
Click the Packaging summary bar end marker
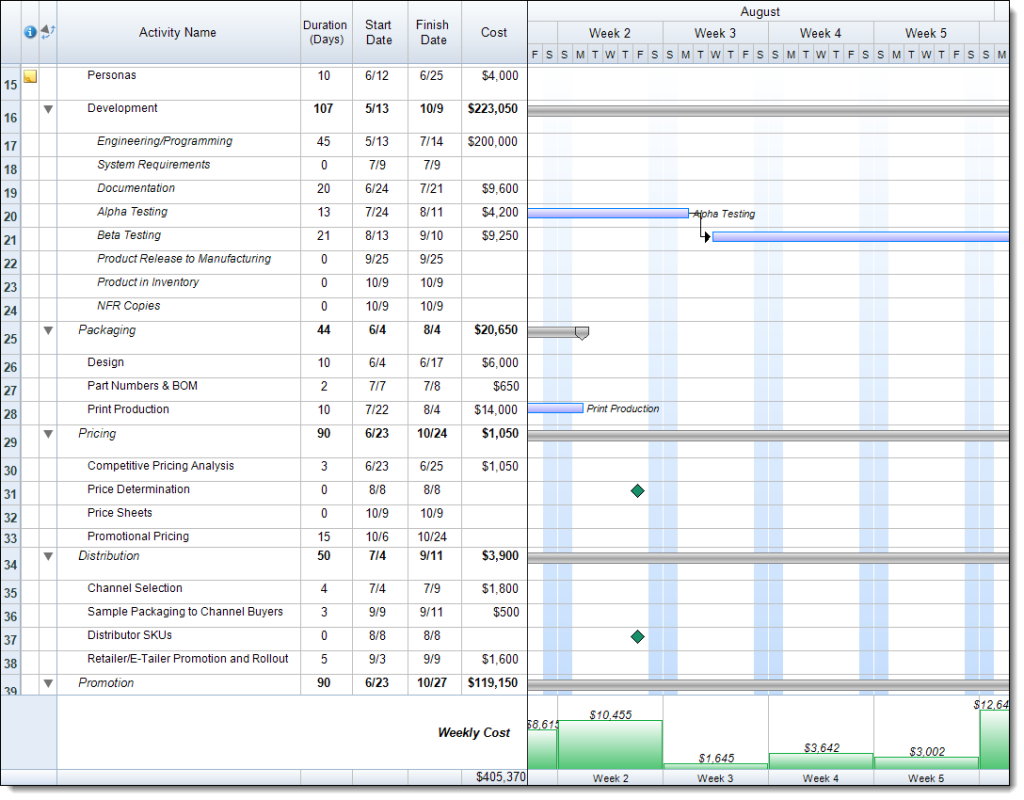[x=582, y=333]
